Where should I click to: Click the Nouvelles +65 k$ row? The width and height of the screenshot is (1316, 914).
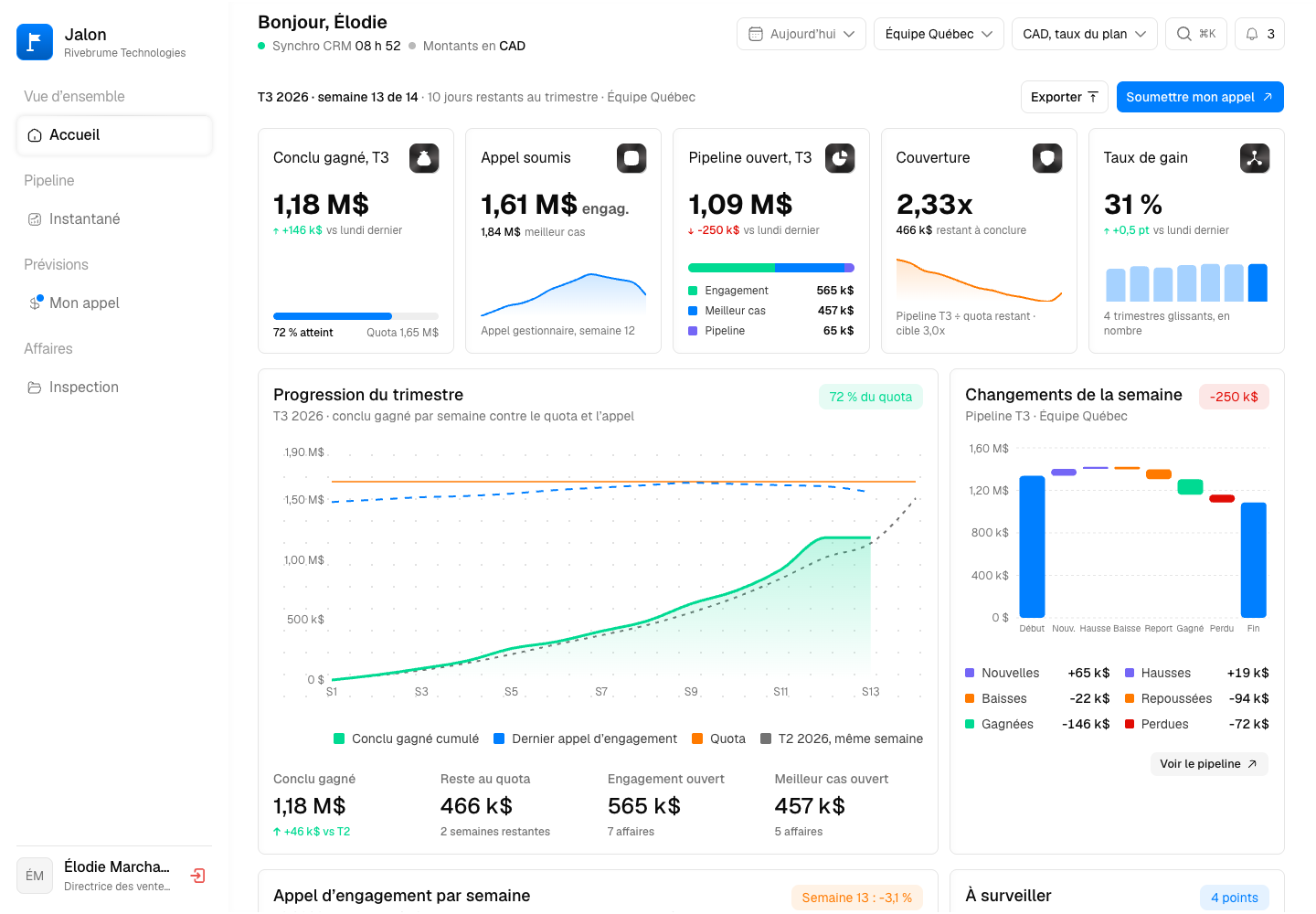pos(1037,673)
